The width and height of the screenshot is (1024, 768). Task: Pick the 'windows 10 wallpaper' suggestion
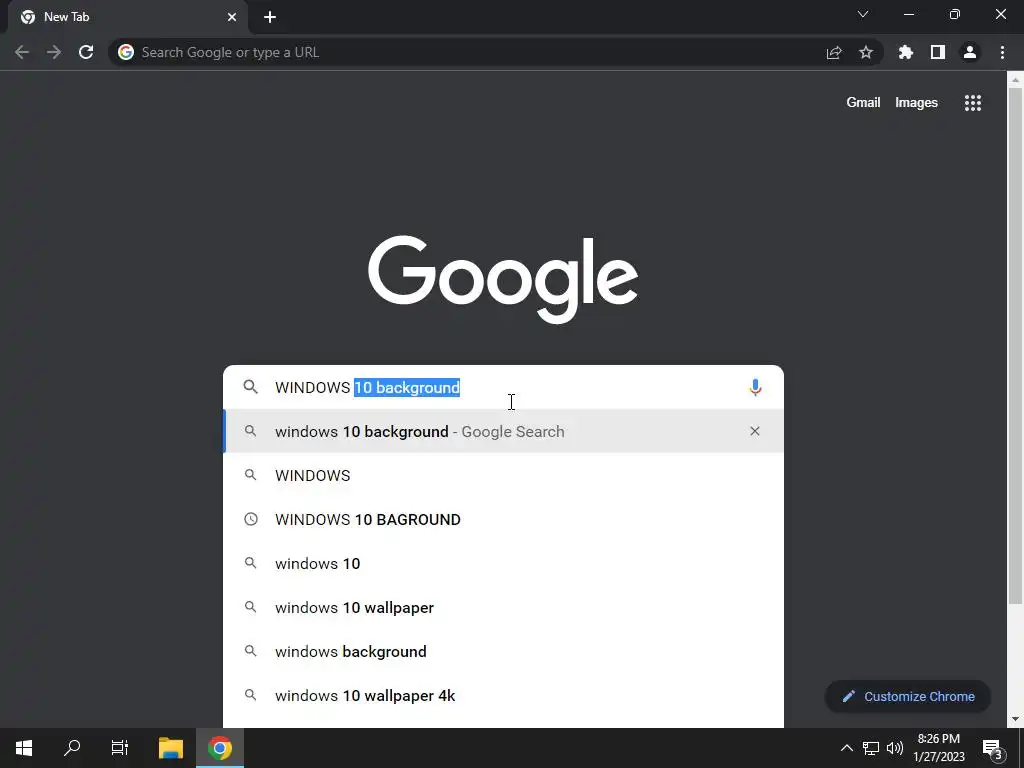[x=504, y=607]
